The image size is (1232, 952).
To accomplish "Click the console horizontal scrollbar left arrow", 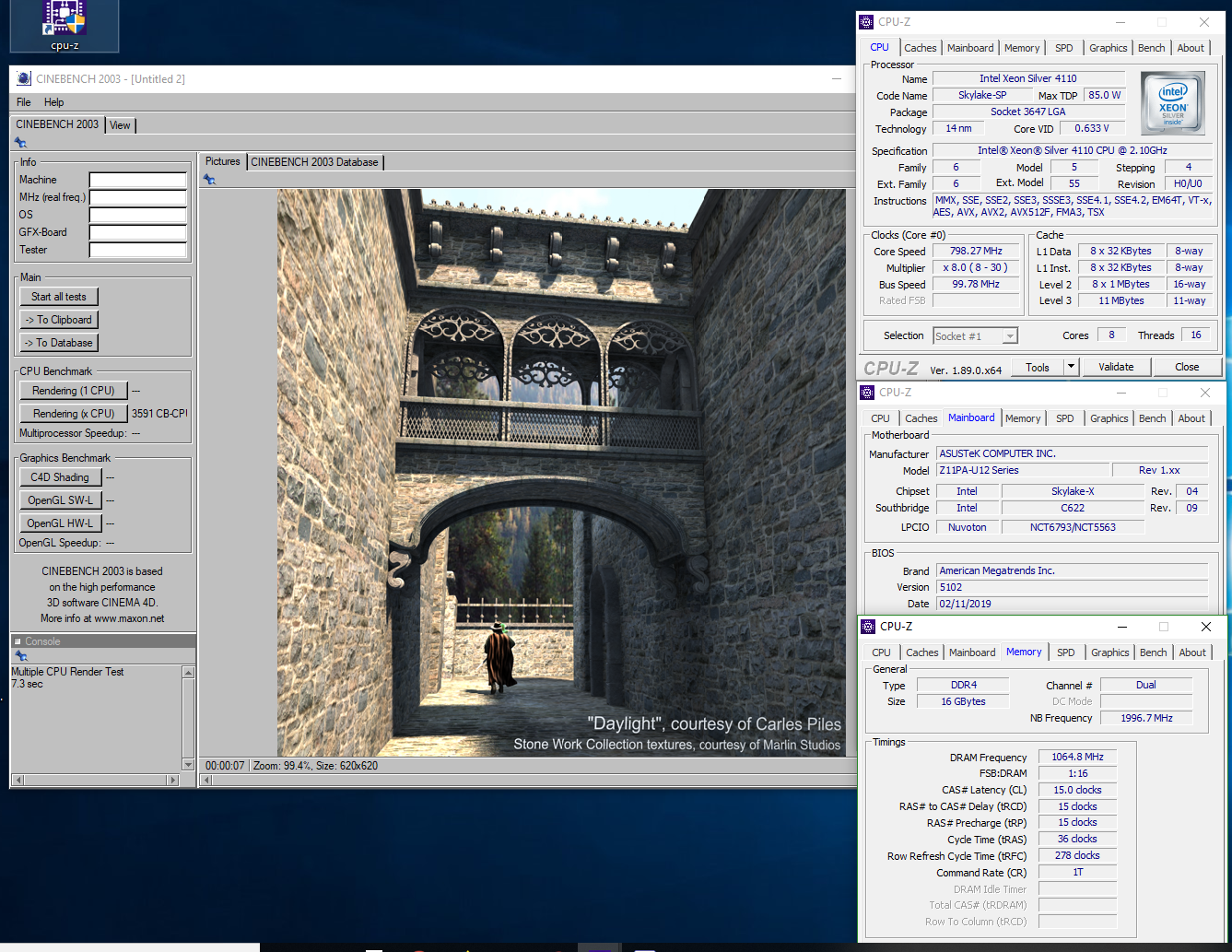I will [x=18, y=781].
